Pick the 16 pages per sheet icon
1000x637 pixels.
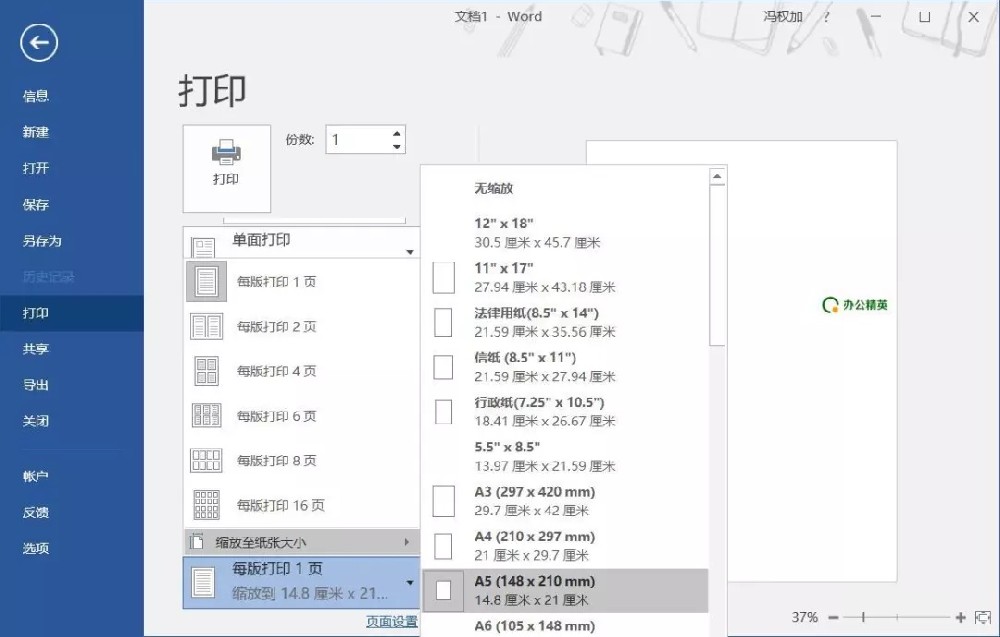pyautogui.click(x=205, y=505)
